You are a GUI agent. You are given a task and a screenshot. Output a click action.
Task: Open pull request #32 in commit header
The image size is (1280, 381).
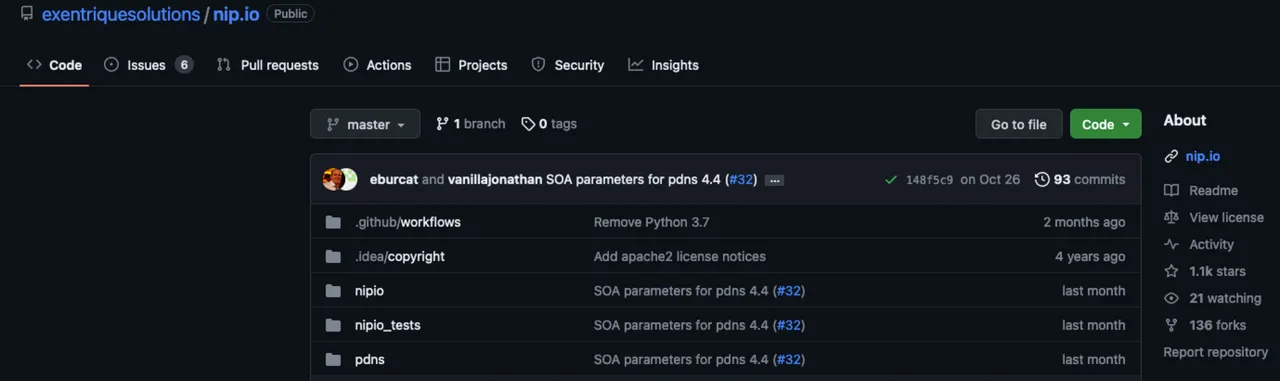(741, 180)
